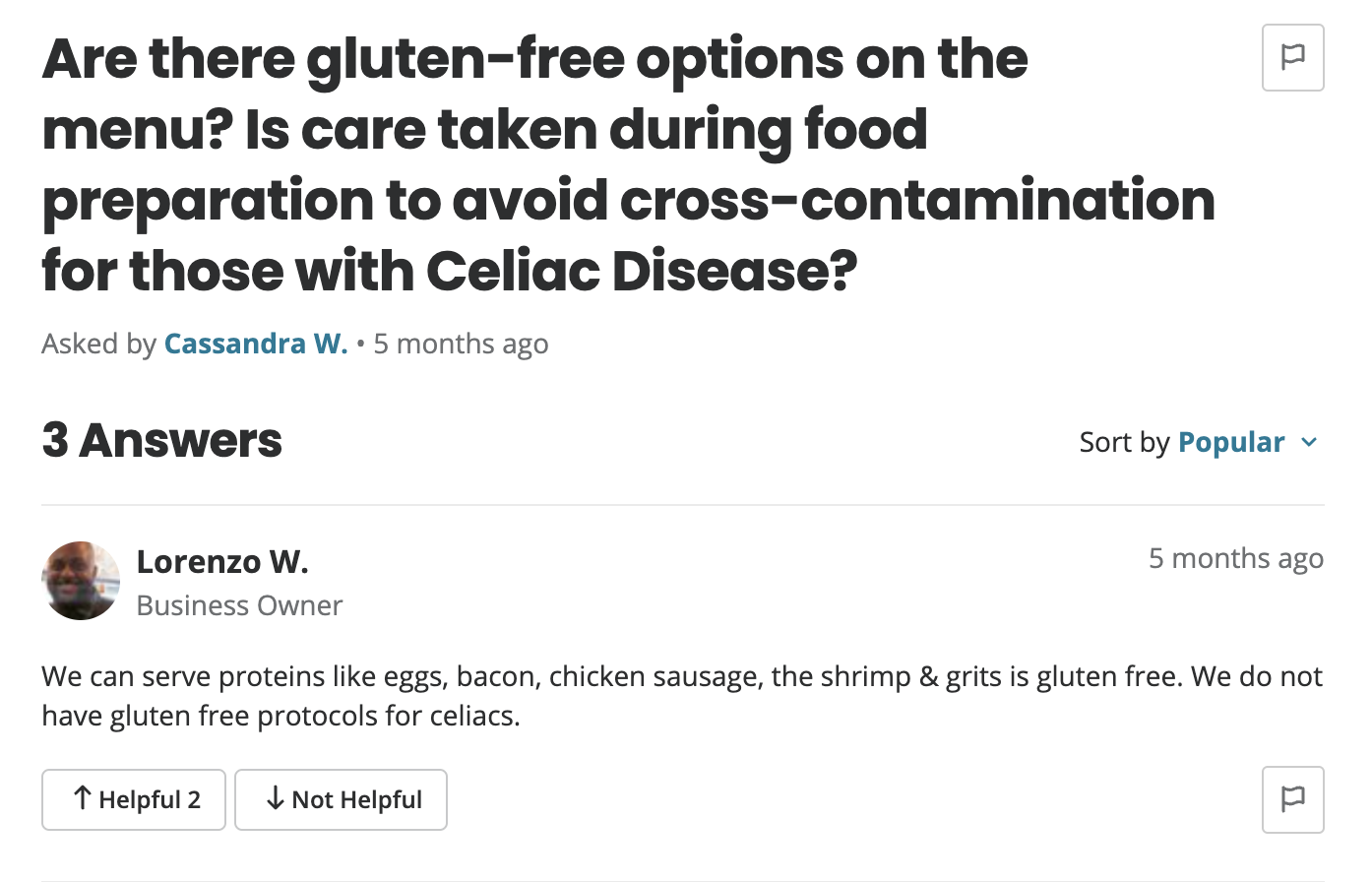
Task: Click the Lorenzo W. name
Action: [x=222, y=561]
